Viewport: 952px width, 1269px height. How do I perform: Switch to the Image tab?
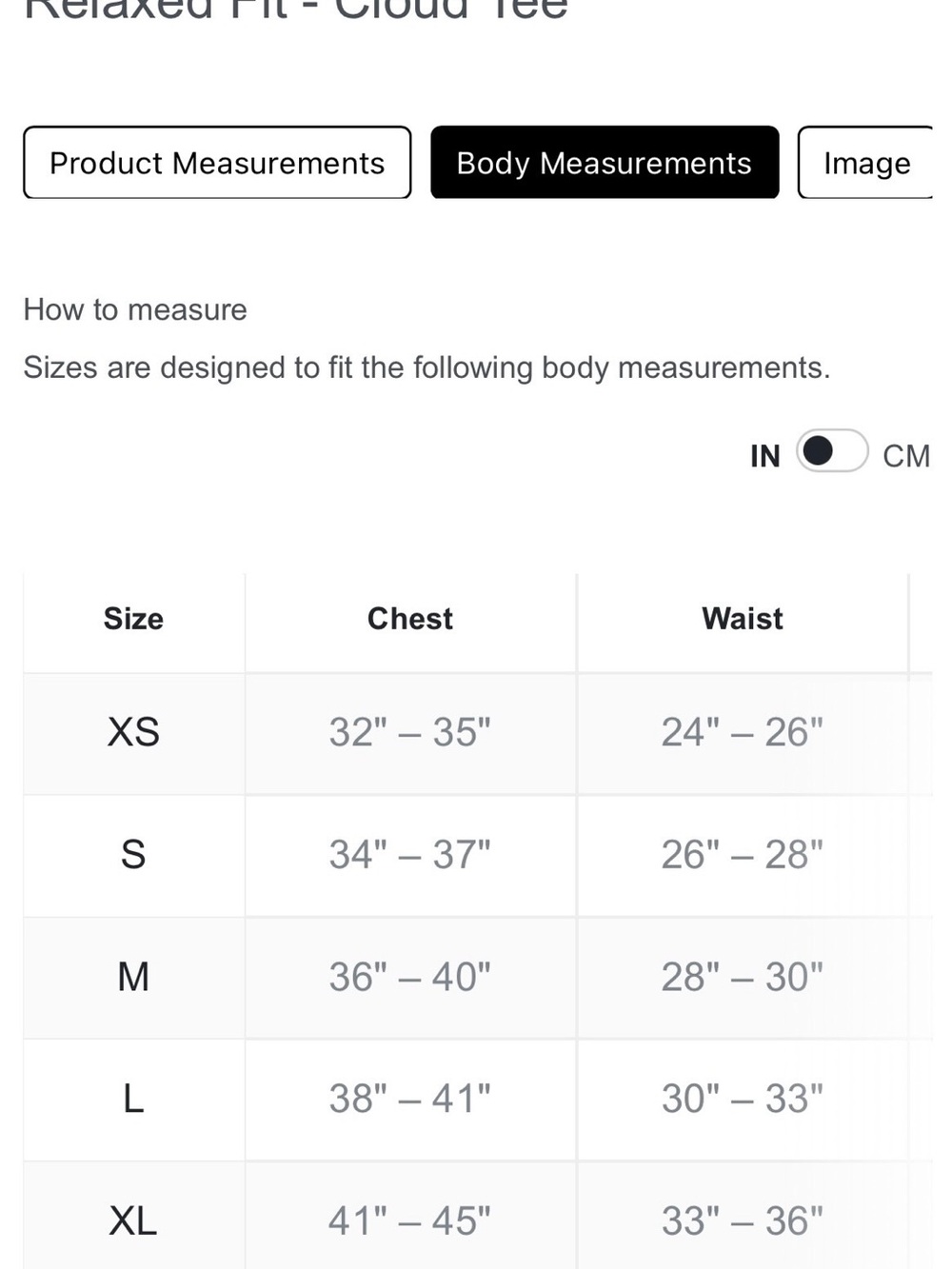[x=865, y=163]
